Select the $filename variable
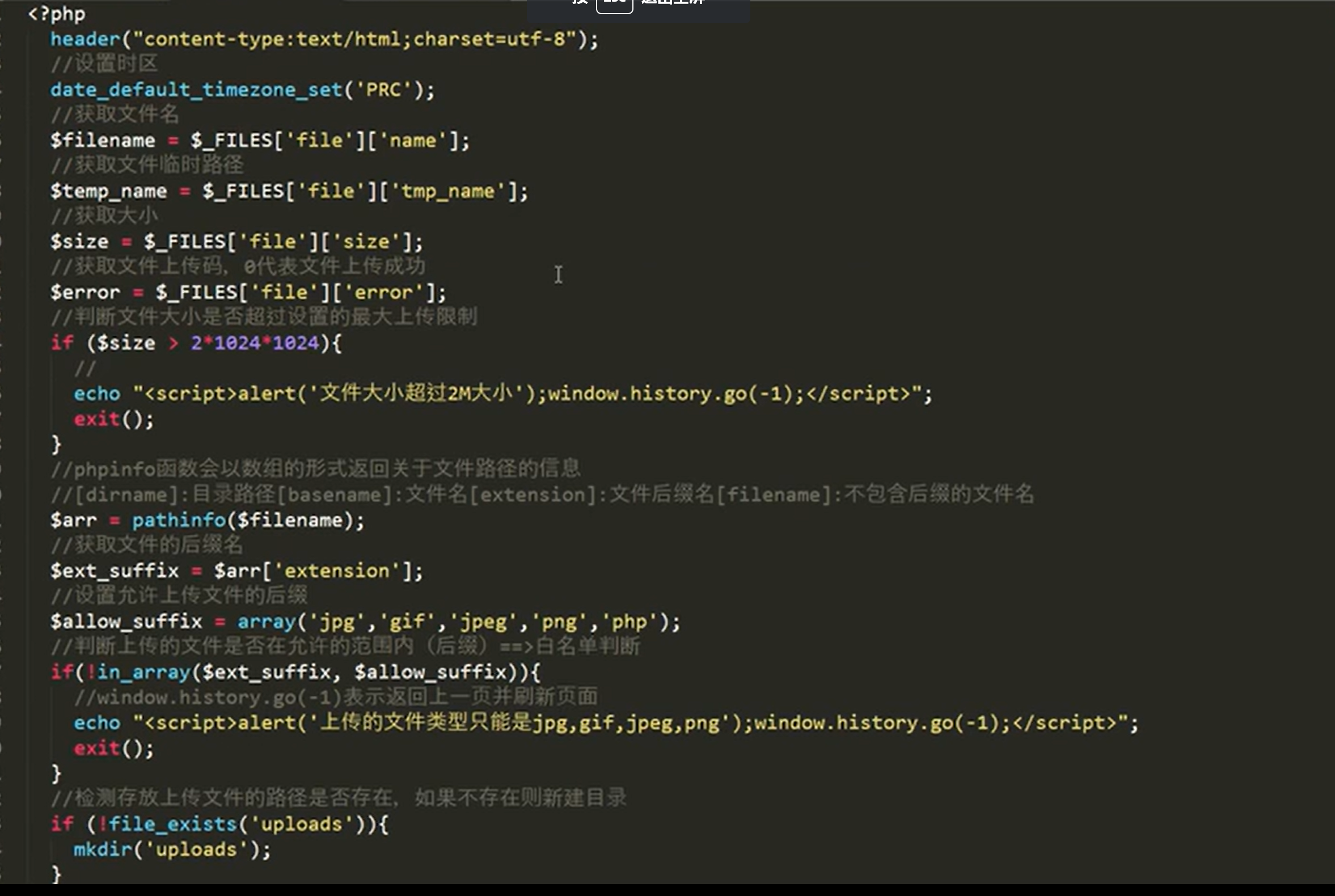 coord(102,140)
